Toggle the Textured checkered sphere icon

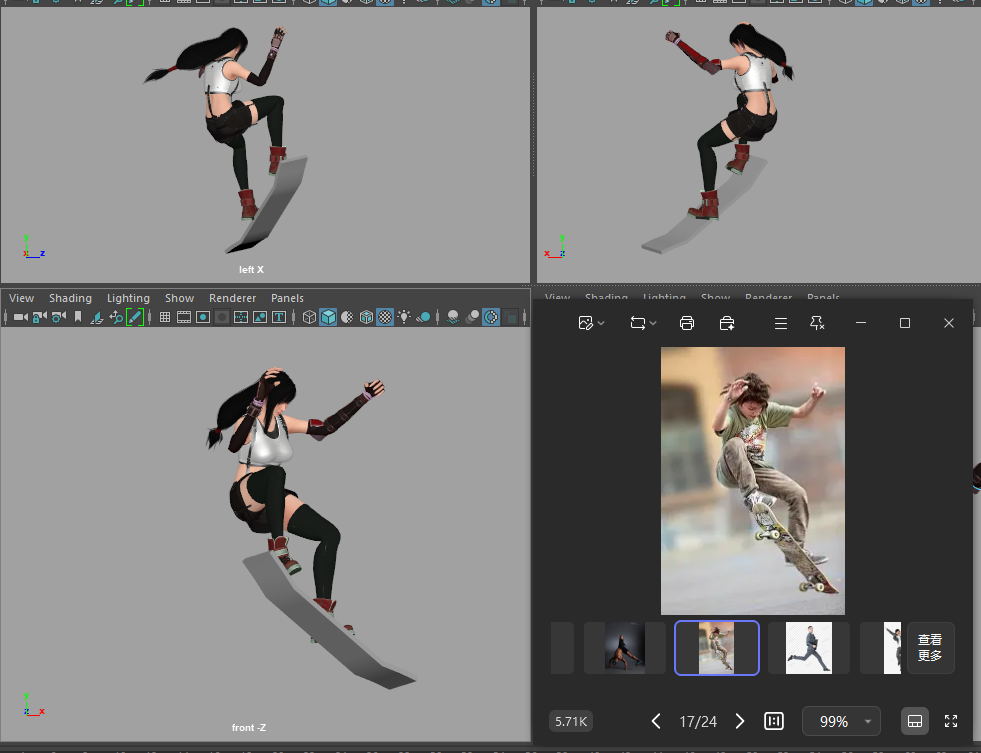click(x=385, y=317)
